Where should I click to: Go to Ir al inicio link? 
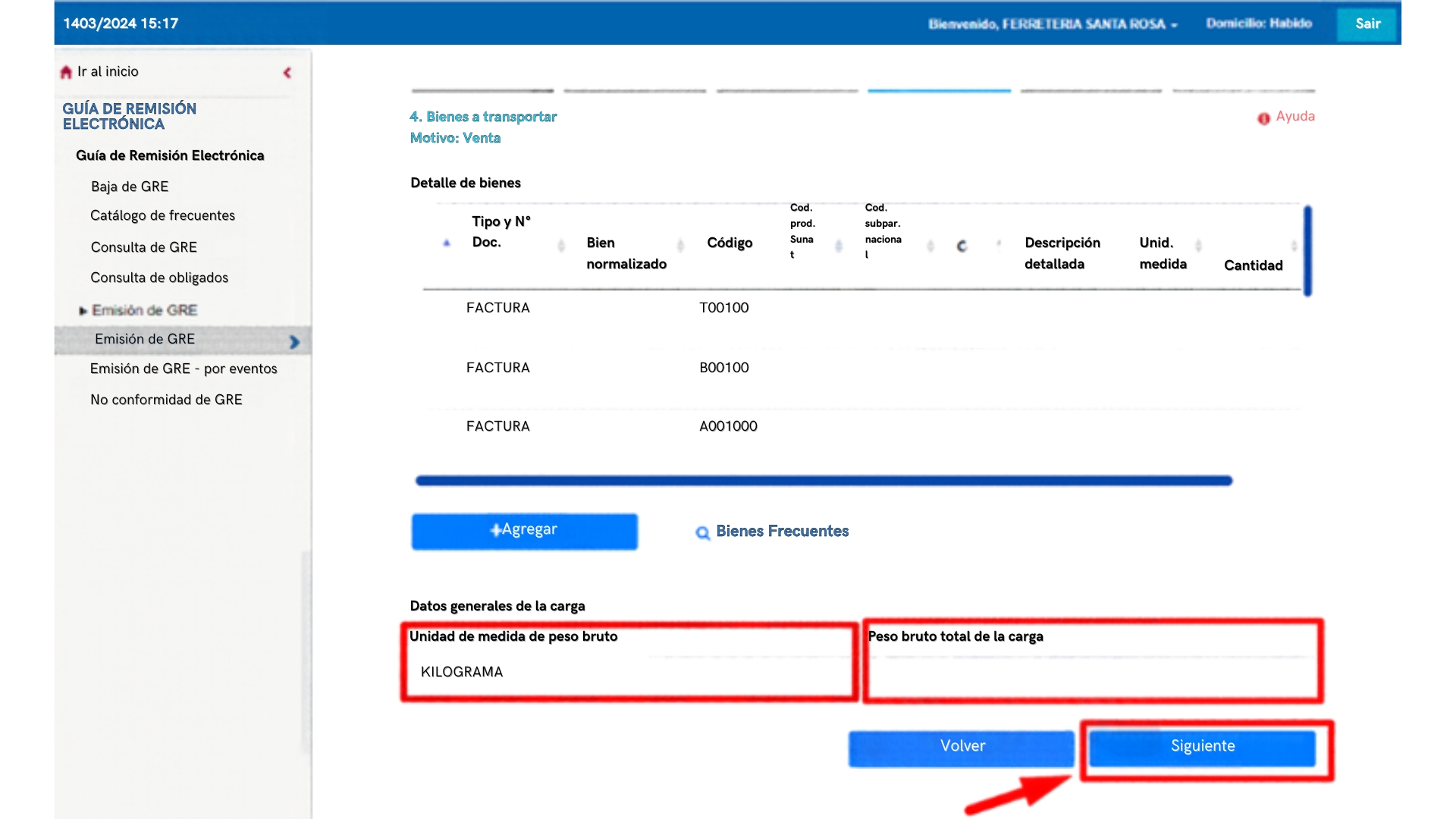point(108,71)
